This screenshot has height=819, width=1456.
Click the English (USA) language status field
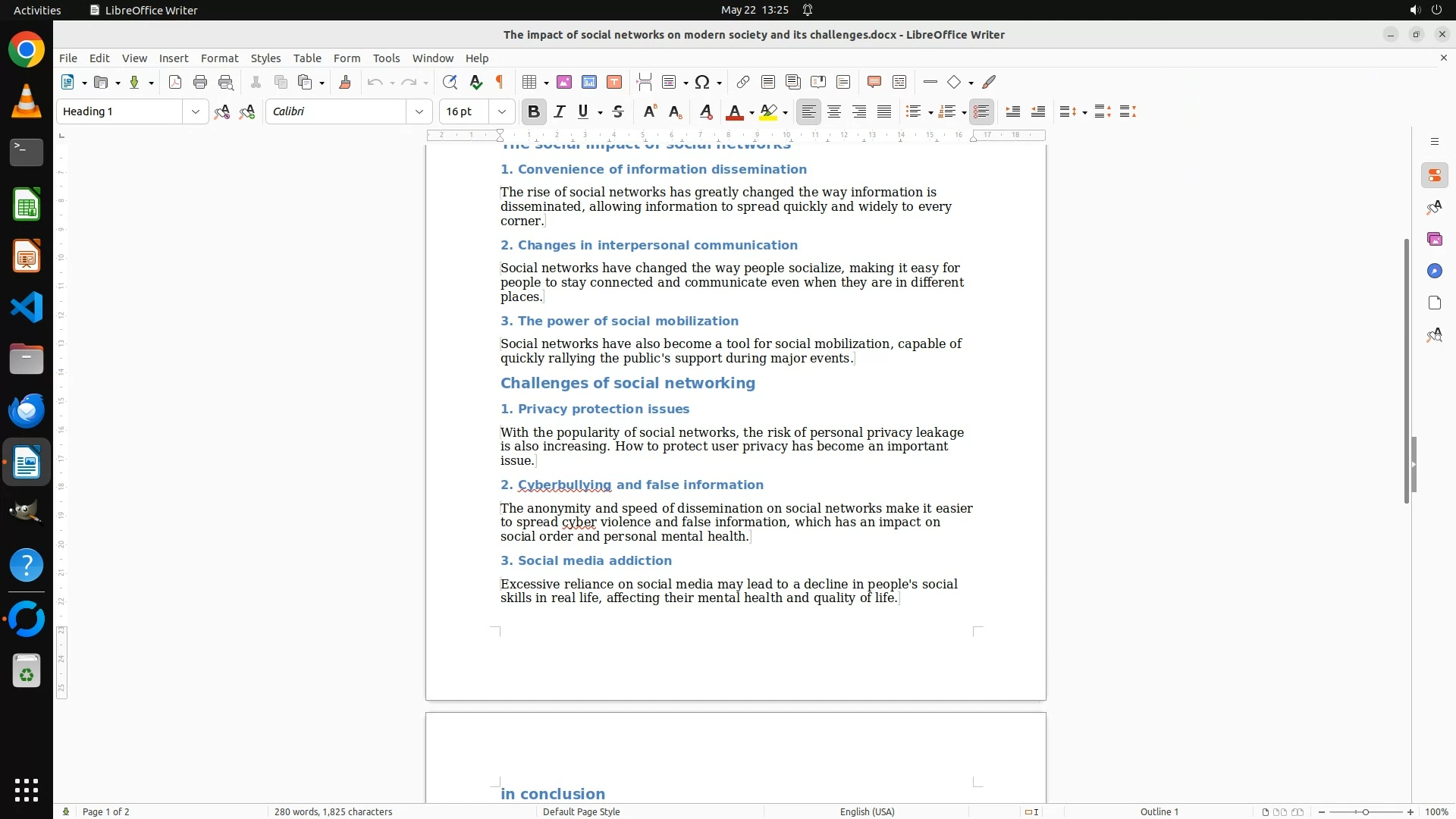point(867,811)
